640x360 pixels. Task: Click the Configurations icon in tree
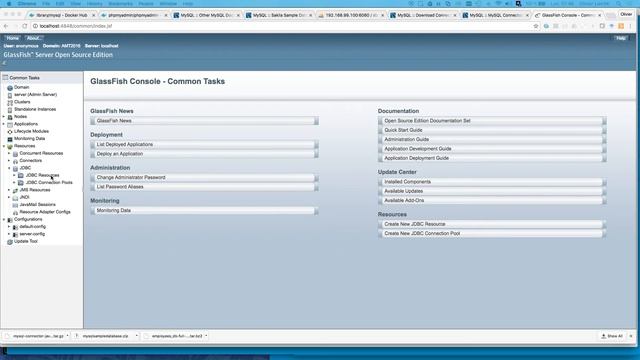[x=10, y=220]
